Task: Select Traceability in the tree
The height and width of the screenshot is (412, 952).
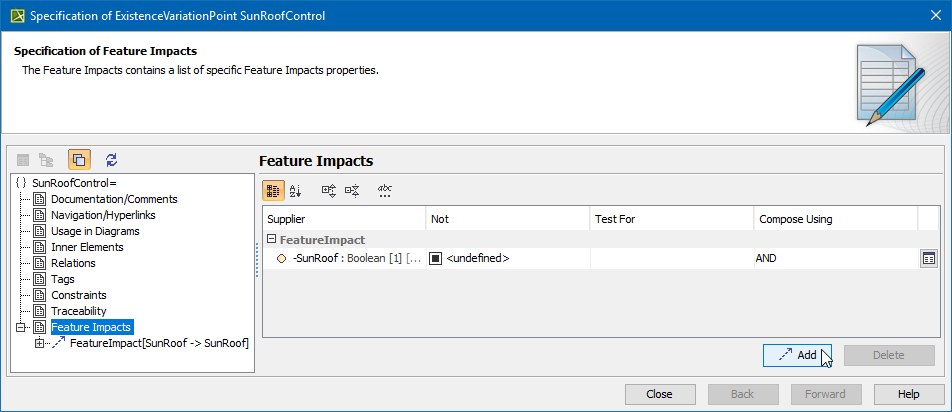Action: pyautogui.click(x=78, y=311)
